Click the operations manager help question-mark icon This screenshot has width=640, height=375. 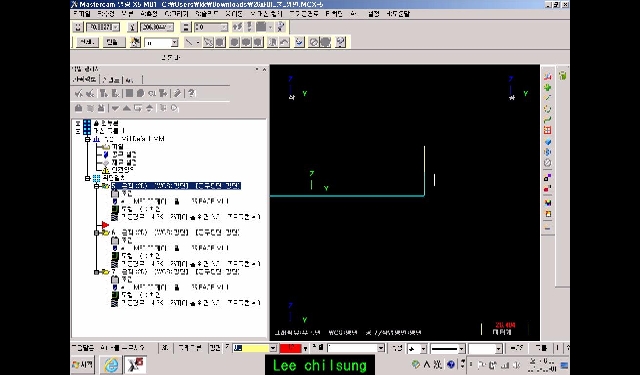tap(191, 93)
